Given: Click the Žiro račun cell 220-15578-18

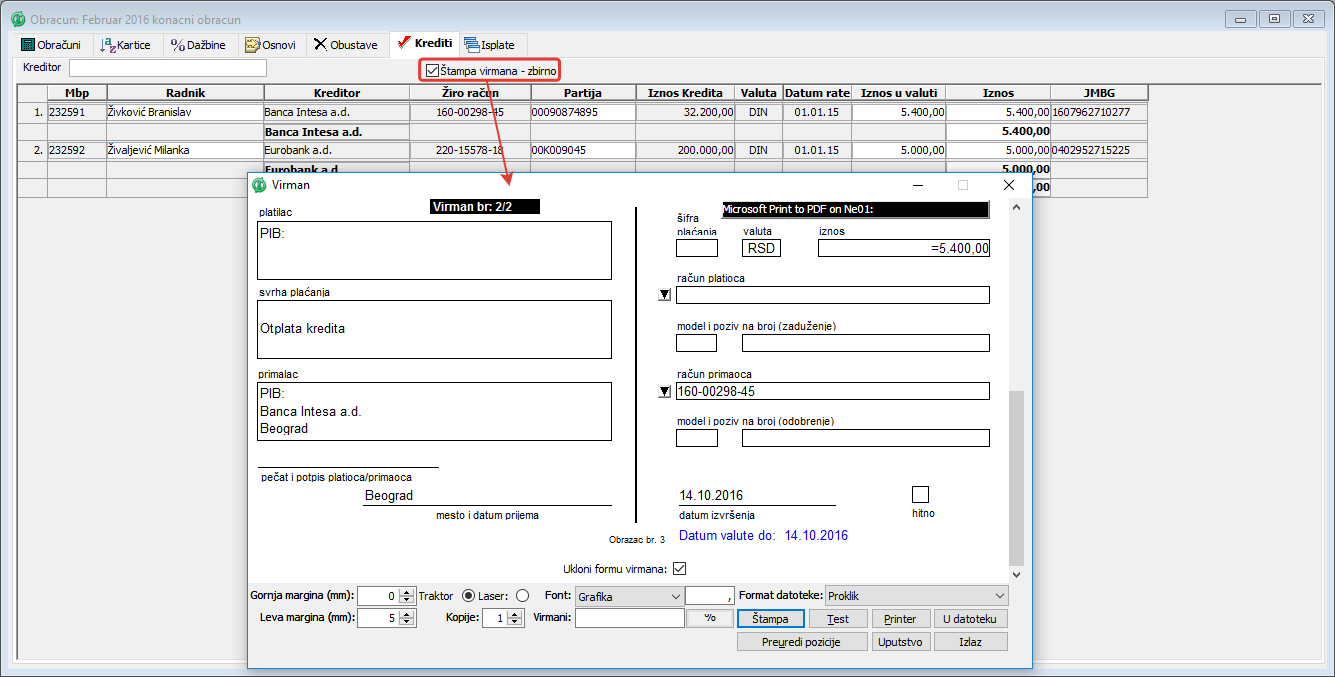Looking at the screenshot, I should pyautogui.click(x=469, y=150).
